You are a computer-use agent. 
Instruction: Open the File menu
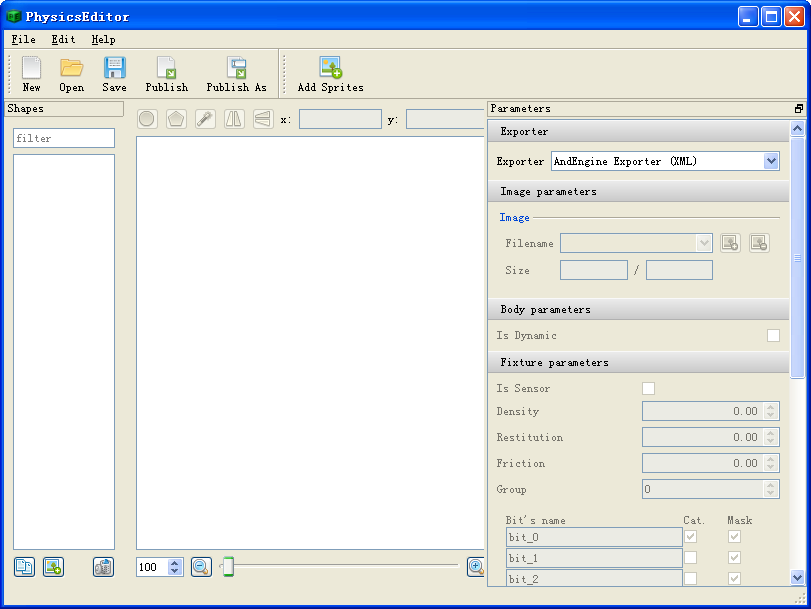pyautogui.click(x=23, y=40)
